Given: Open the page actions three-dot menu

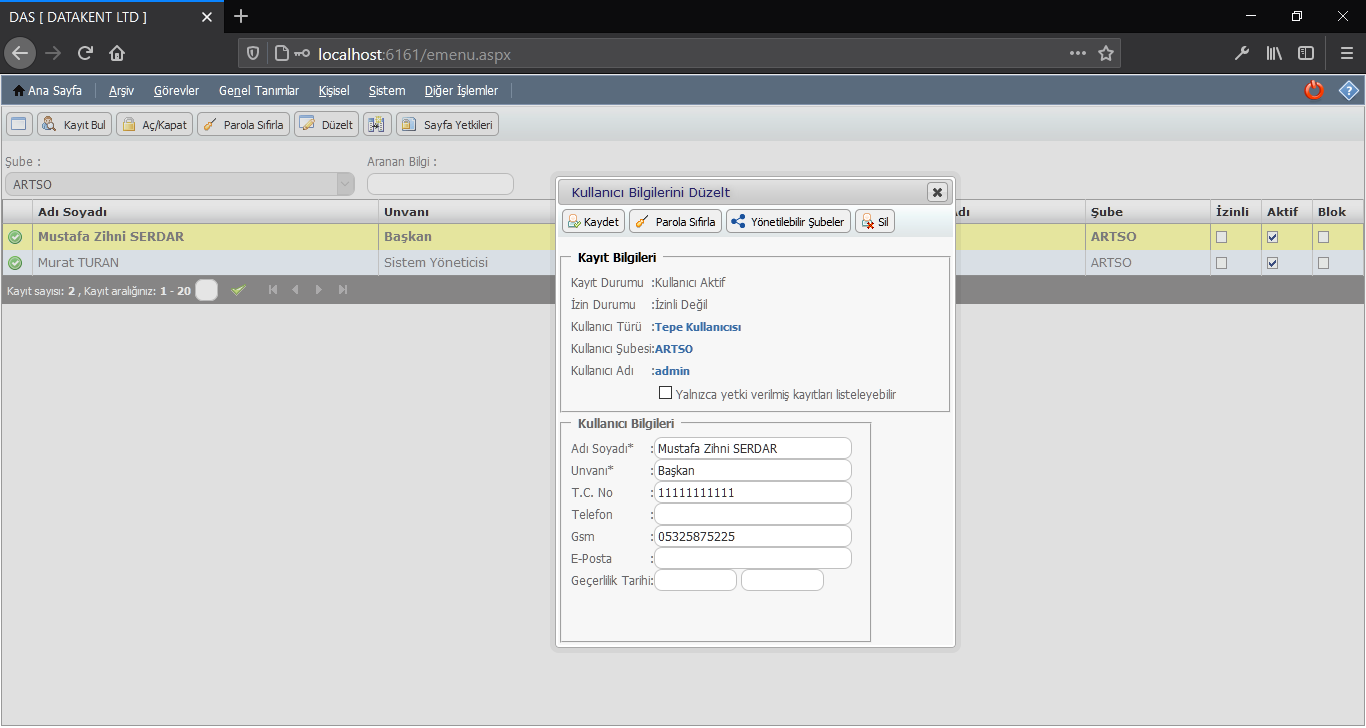Looking at the screenshot, I should [1077, 53].
